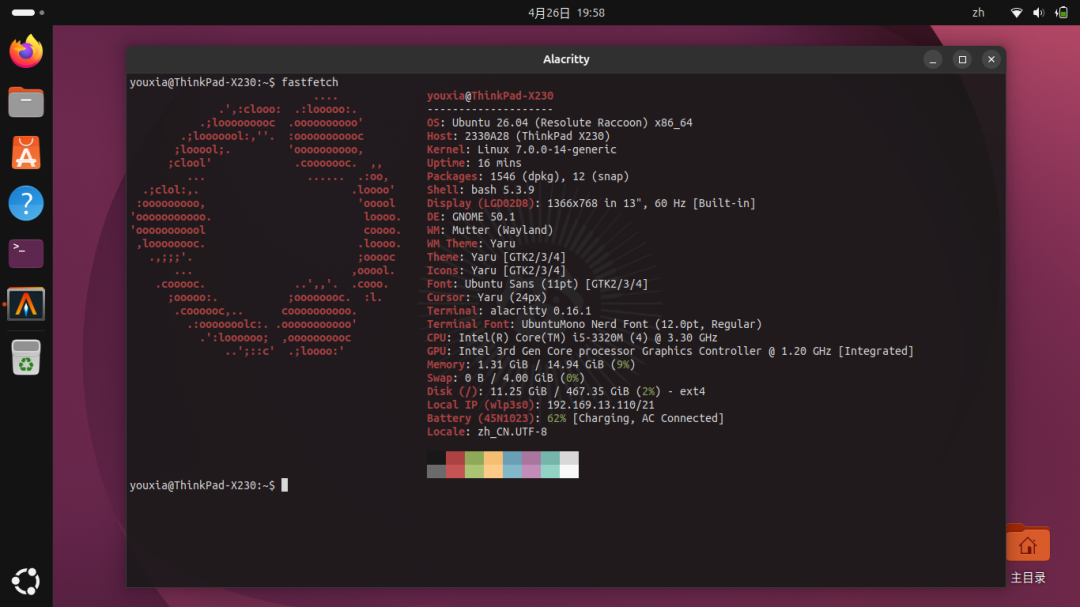Click the Wi-Fi status icon

click(1016, 13)
